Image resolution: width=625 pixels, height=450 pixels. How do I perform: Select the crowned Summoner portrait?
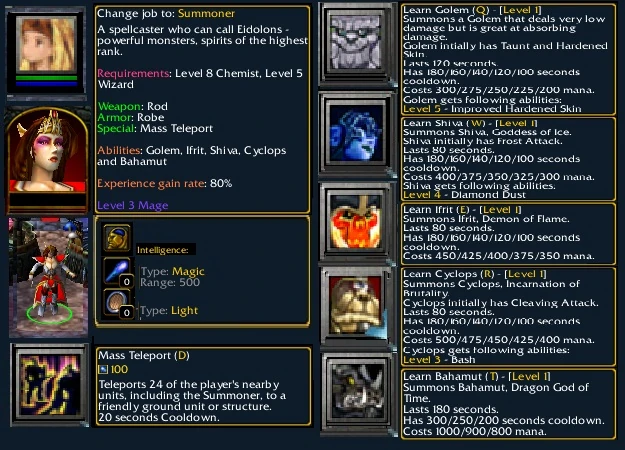[47, 159]
